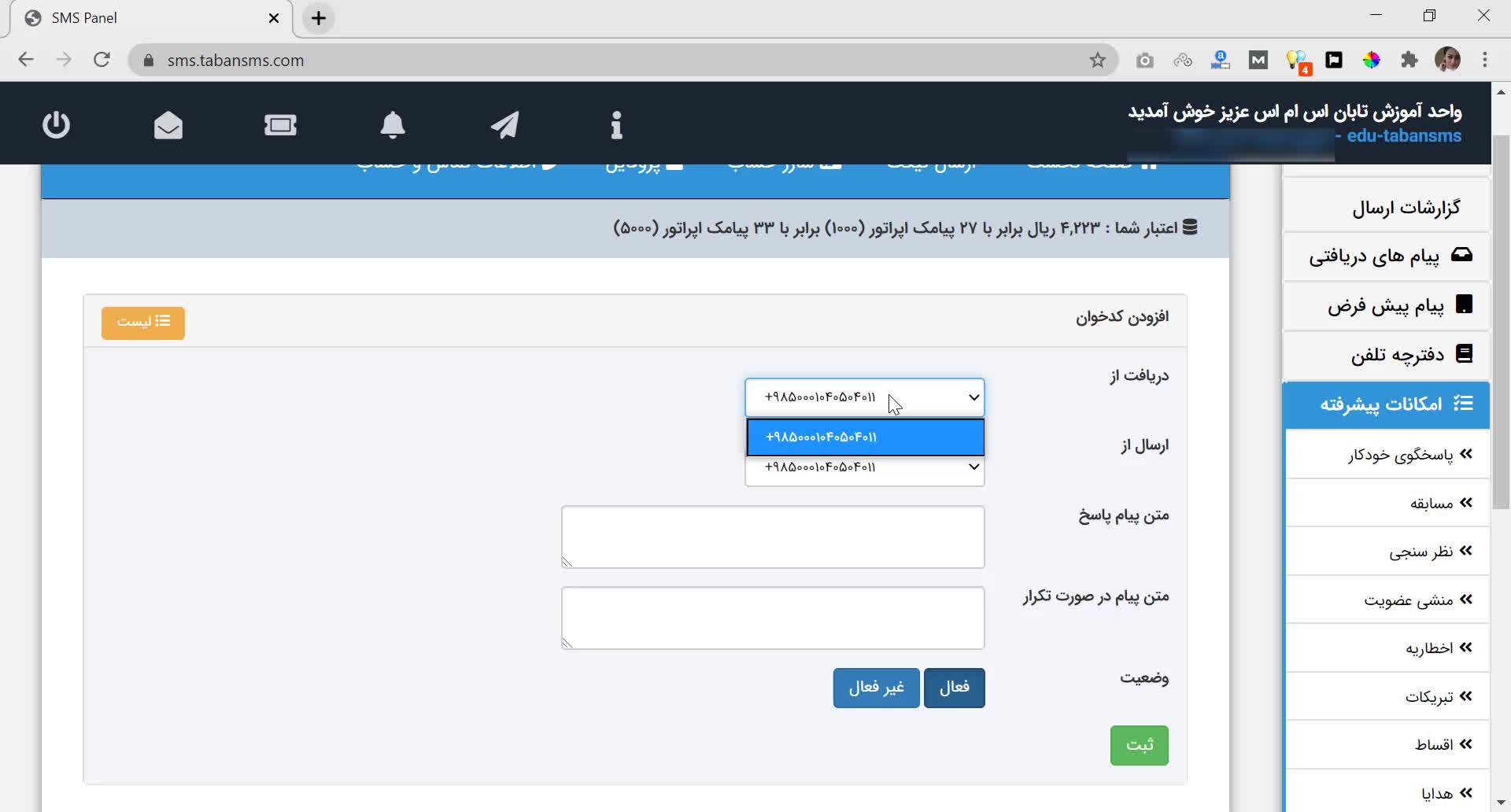This screenshot has width=1511, height=812.
Task: Select مسابقه in the submenu
Action: pyautogui.click(x=1387, y=504)
